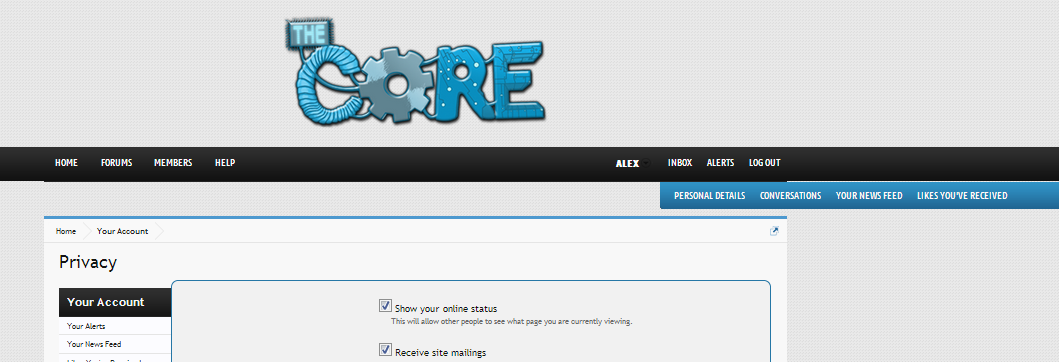Open the breadcrumb pop-out icon

(x=774, y=231)
